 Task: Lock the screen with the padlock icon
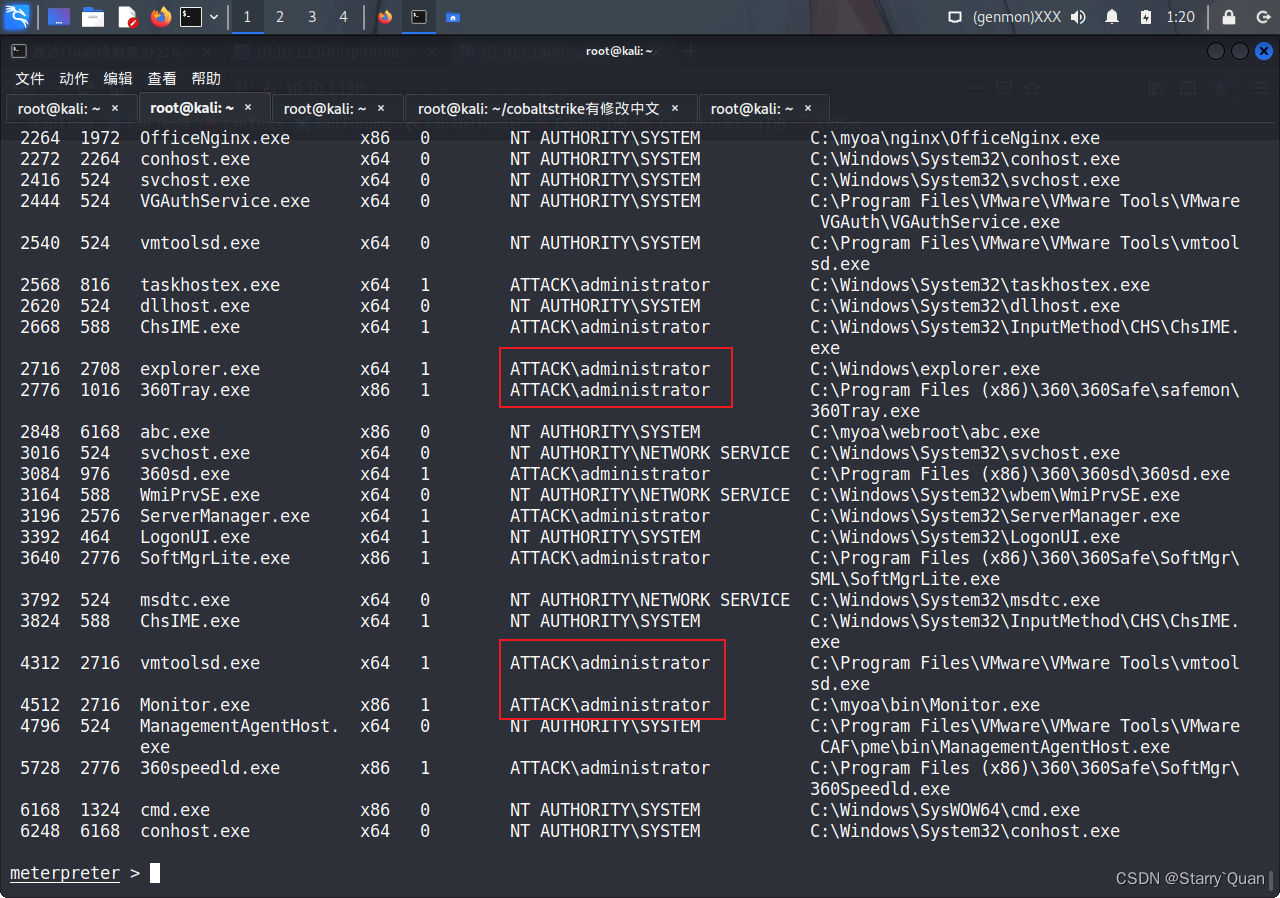[1228, 17]
